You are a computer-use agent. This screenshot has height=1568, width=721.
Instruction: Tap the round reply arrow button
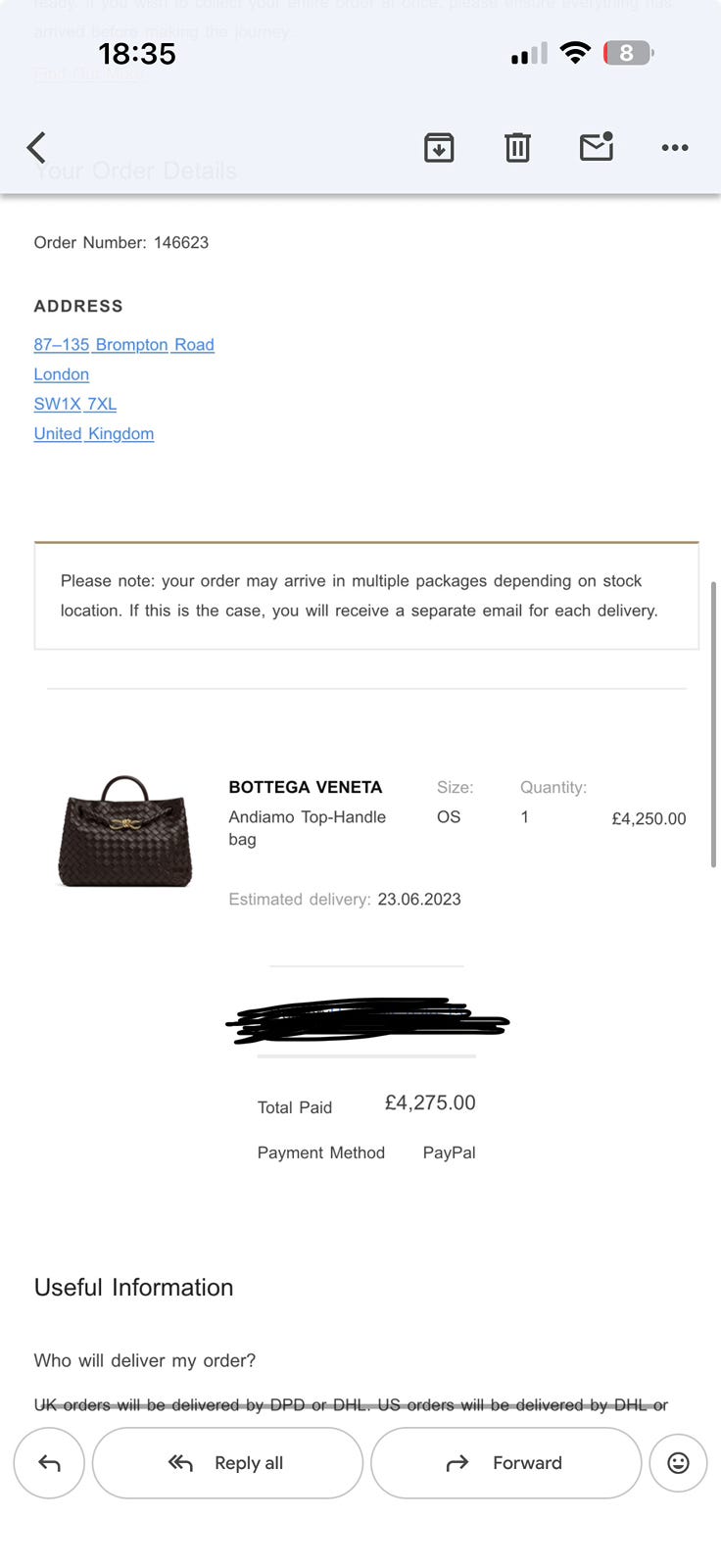pos(49,1463)
